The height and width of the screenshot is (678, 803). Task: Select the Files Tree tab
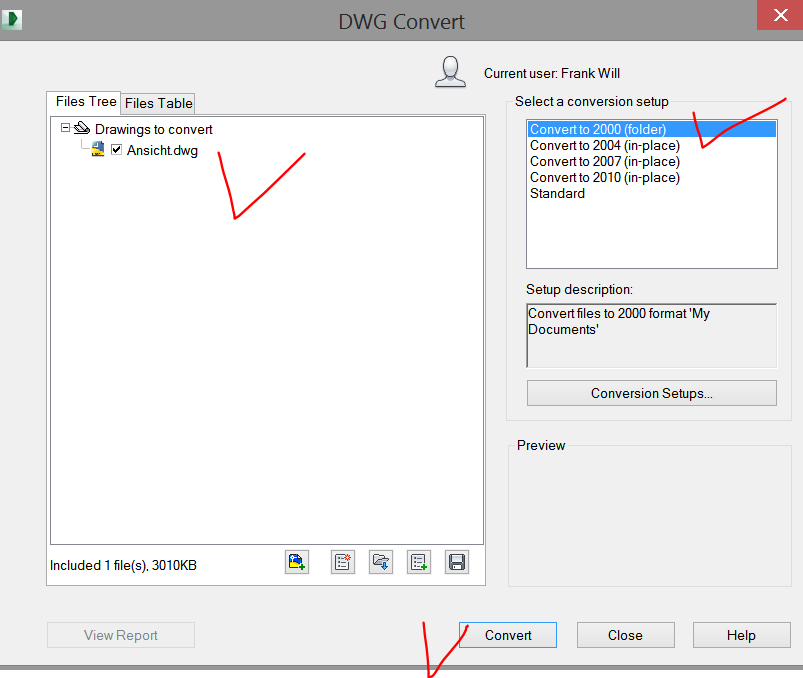pos(85,102)
